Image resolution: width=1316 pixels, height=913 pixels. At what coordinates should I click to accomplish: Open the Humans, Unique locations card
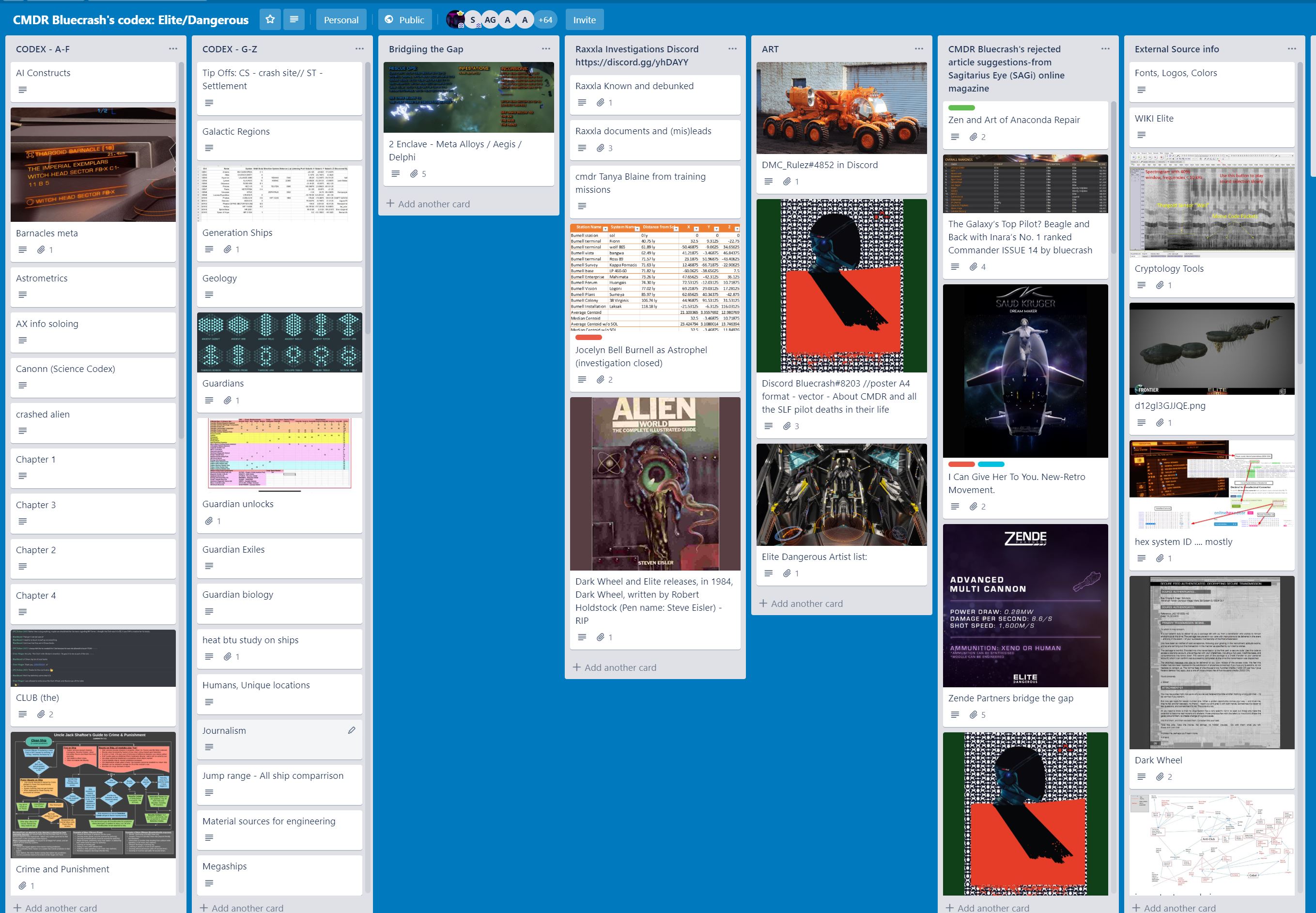279,694
